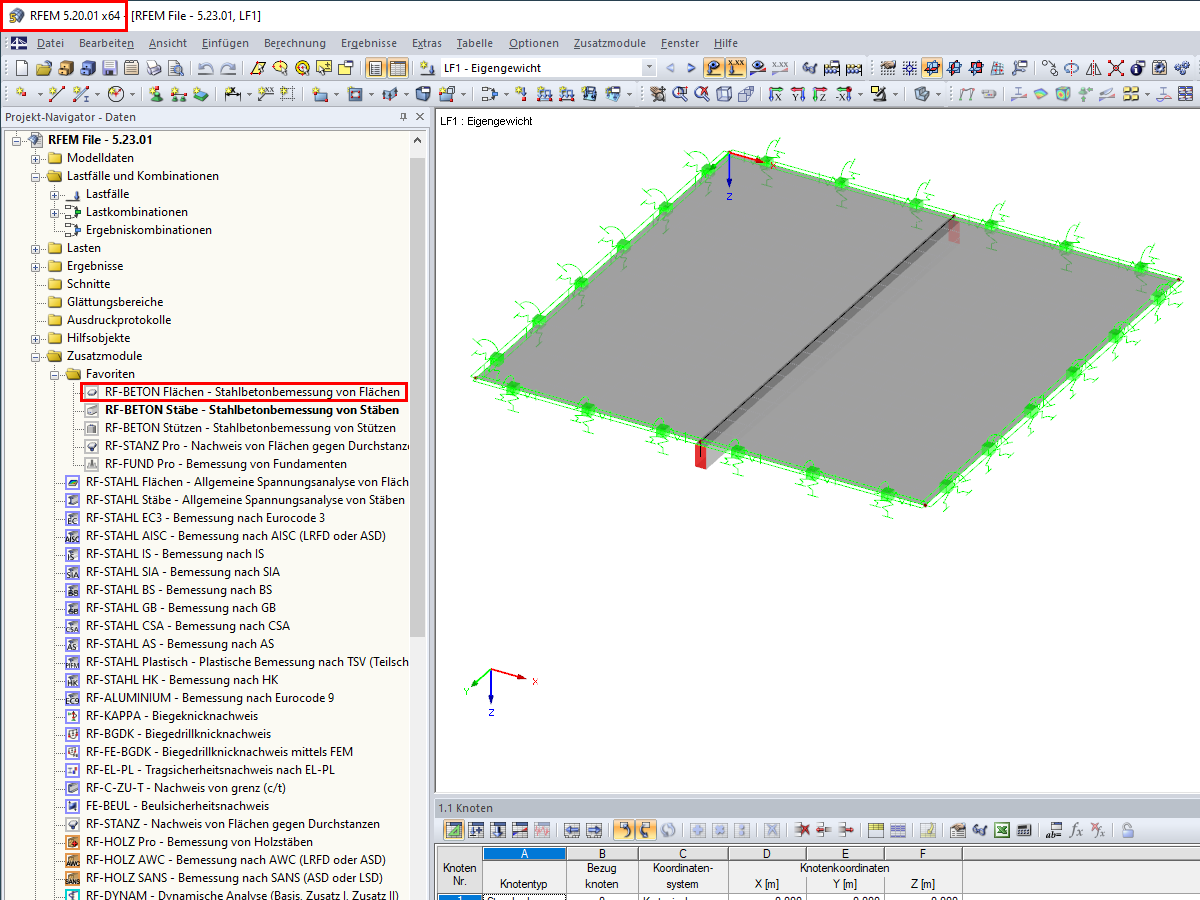Click the next load case arrow button
This screenshot has height=900, width=1200.
tap(689, 68)
